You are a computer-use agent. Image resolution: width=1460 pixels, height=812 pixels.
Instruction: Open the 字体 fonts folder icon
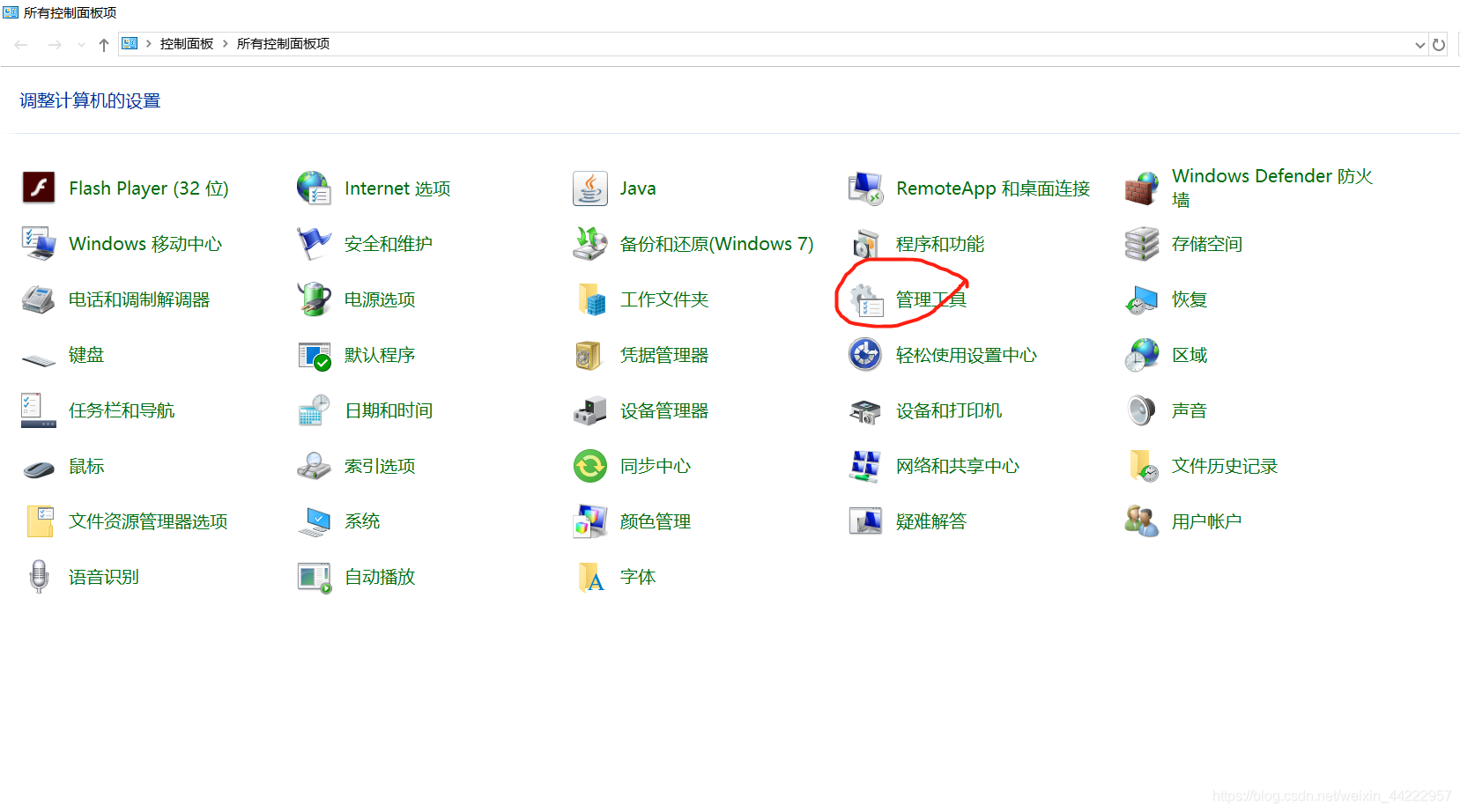click(x=589, y=577)
